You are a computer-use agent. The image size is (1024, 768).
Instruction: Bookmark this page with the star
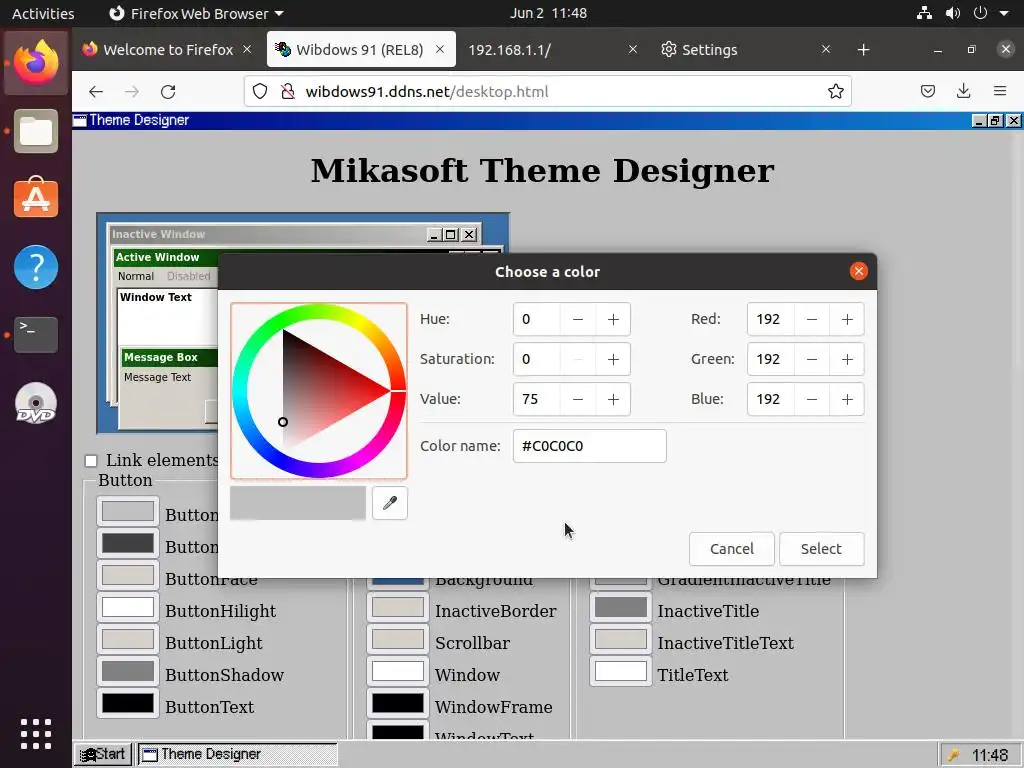(835, 91)
